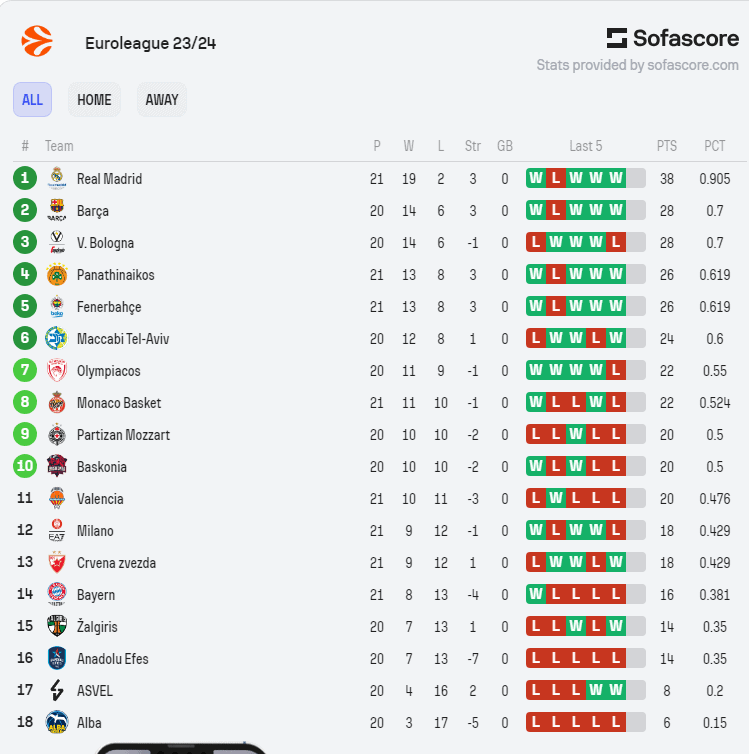This screenshot has width=749, height=754.
Task: Click the rank 1 green position badge
Action: coord(25,179)
